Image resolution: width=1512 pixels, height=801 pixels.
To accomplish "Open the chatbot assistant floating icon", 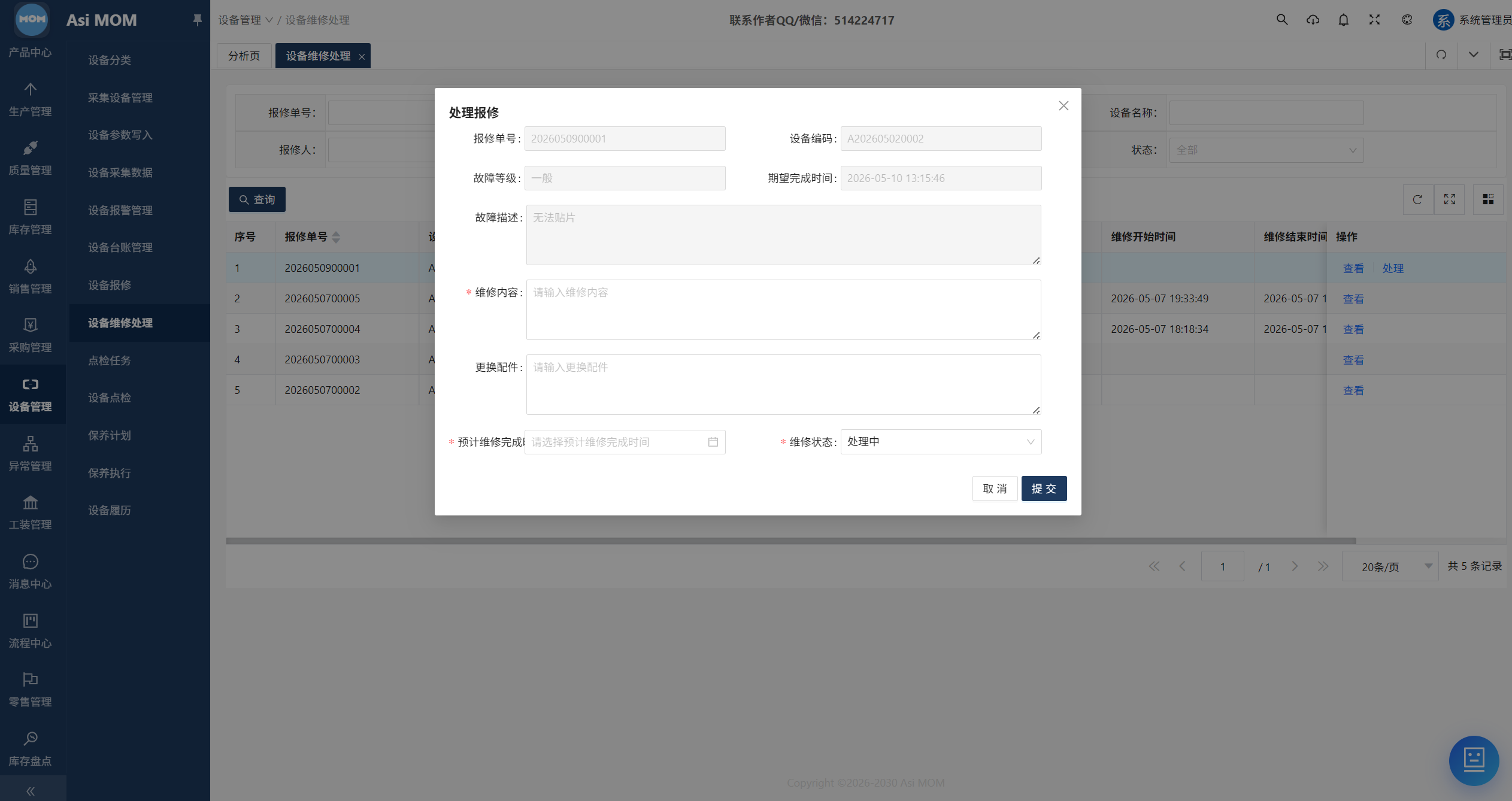I will click(1474, 760).
